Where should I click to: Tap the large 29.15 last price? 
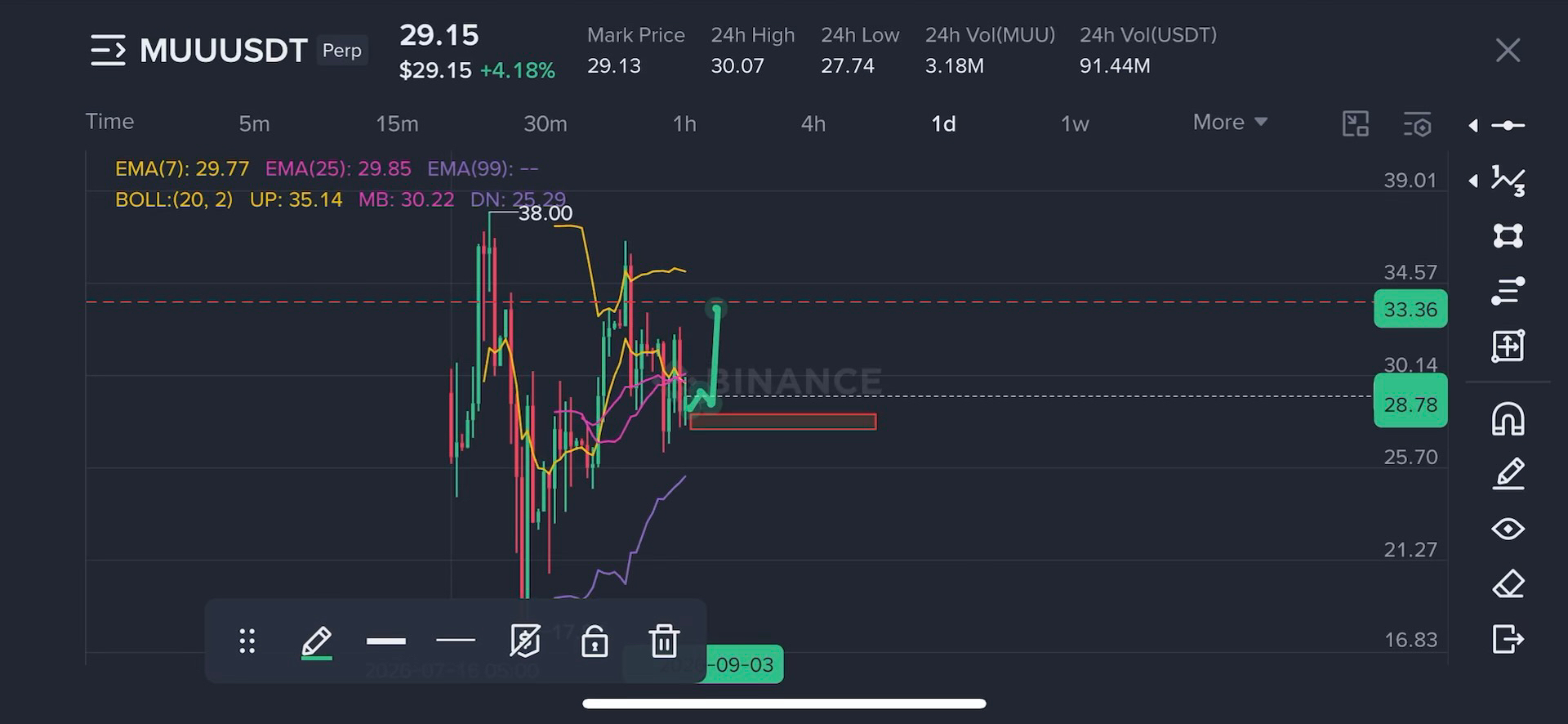tap(439, 35)
